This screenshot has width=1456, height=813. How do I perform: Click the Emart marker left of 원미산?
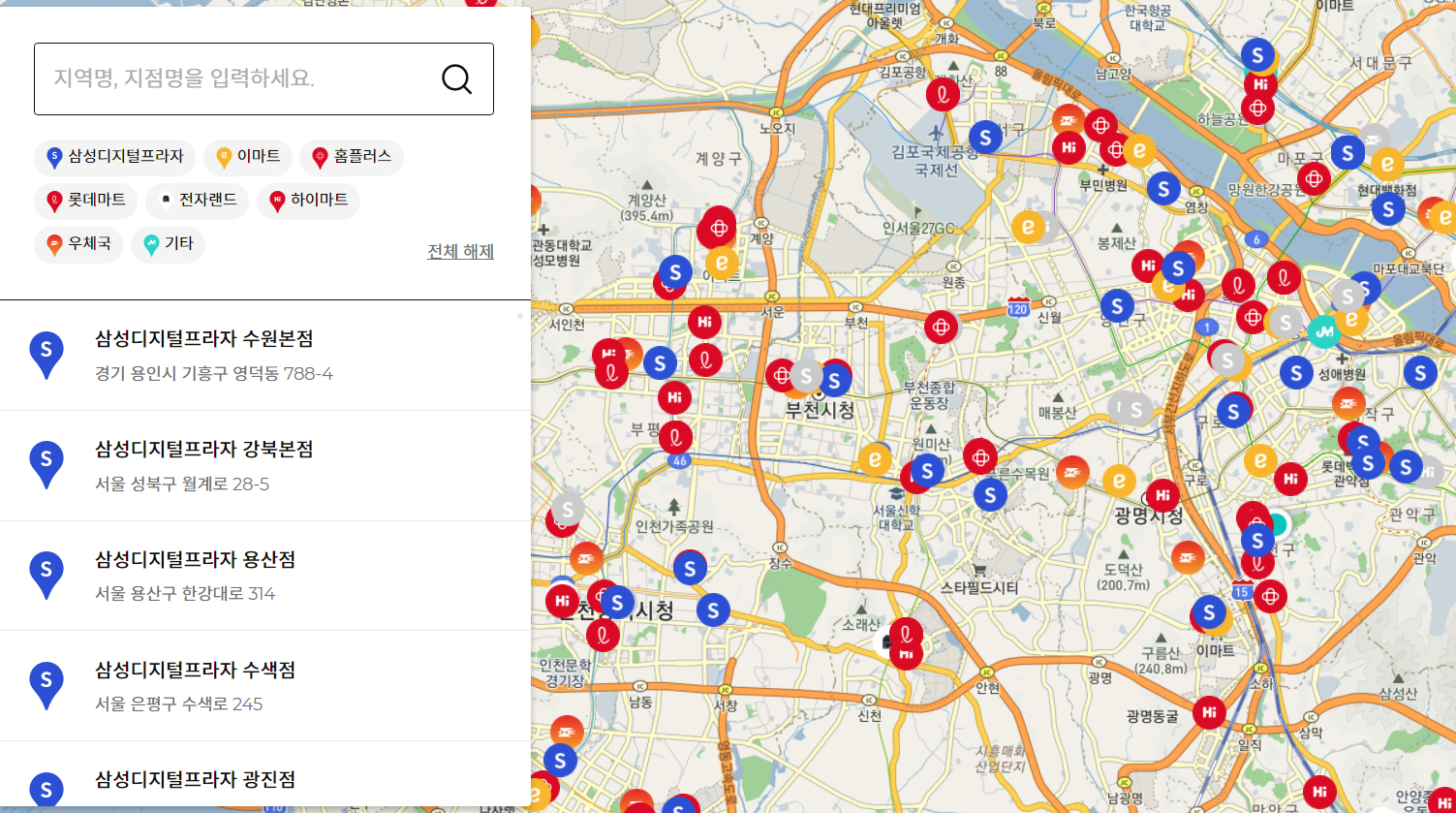point(875,459)
